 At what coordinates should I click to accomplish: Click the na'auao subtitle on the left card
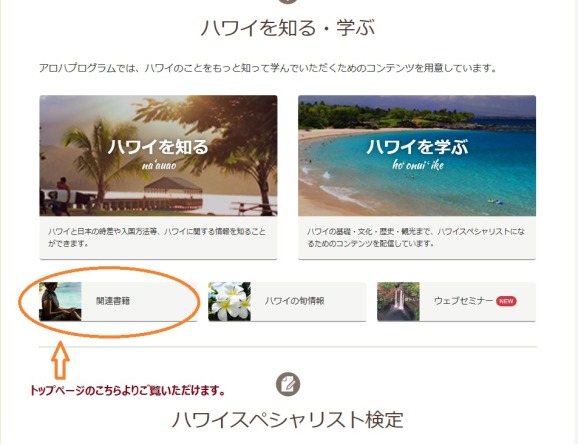pyautogui.click(x=159, y=166)
